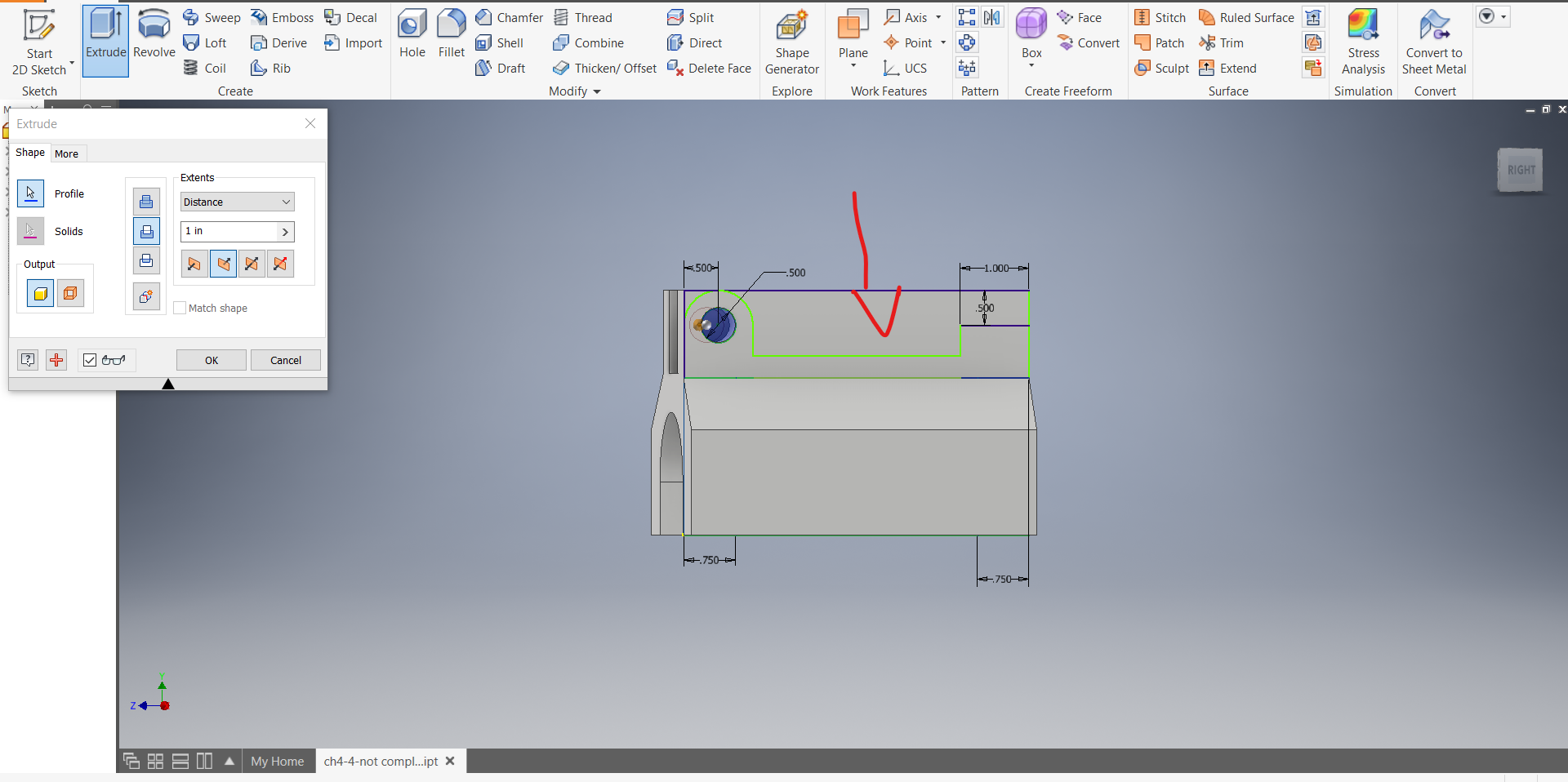Apply the Fillet tool
Viewport: 1568px width, 782px height.
pyautogui.click(x=451, y=35)
